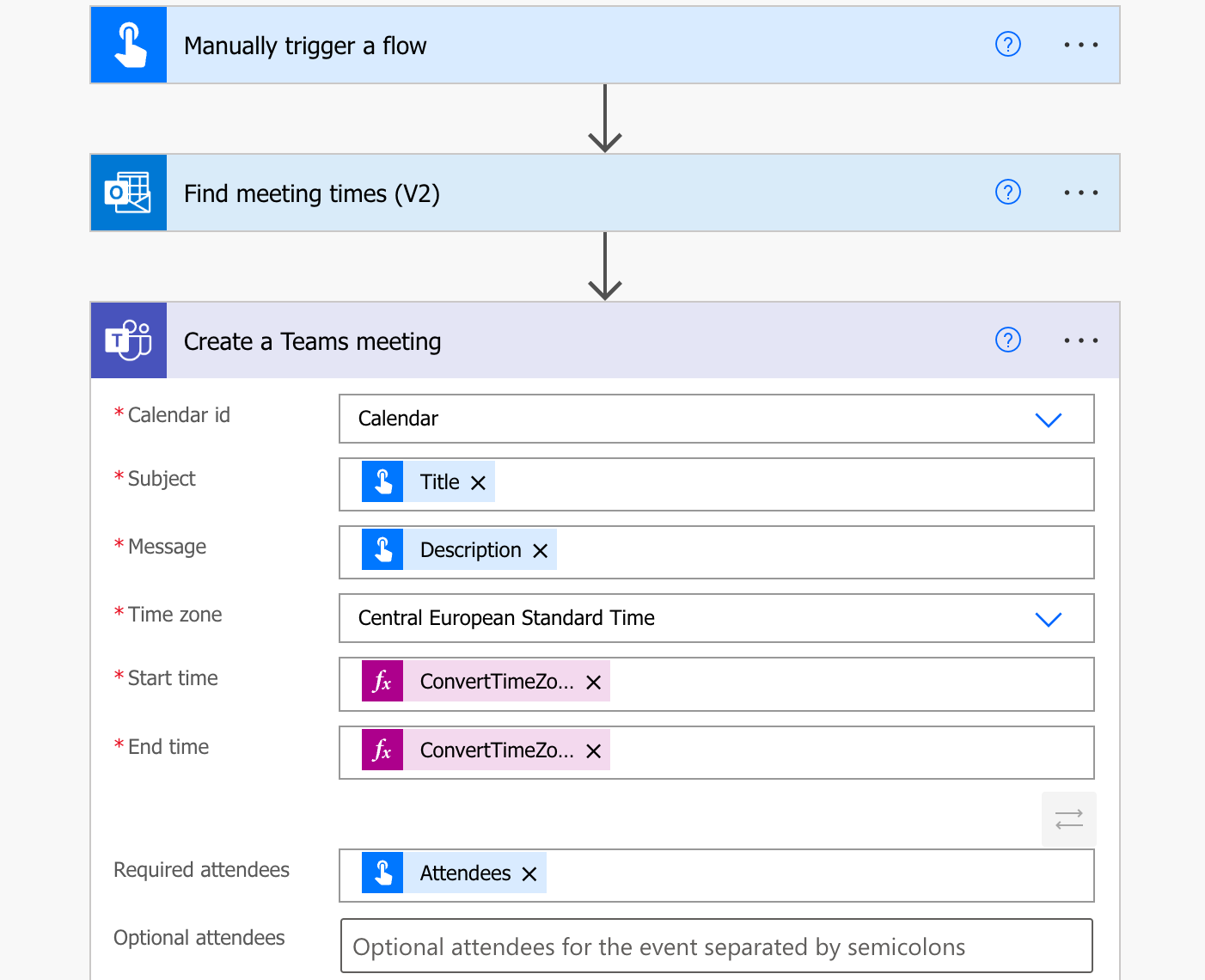
Task: Click the Description dynamic content token
Action: click(459, 549)
